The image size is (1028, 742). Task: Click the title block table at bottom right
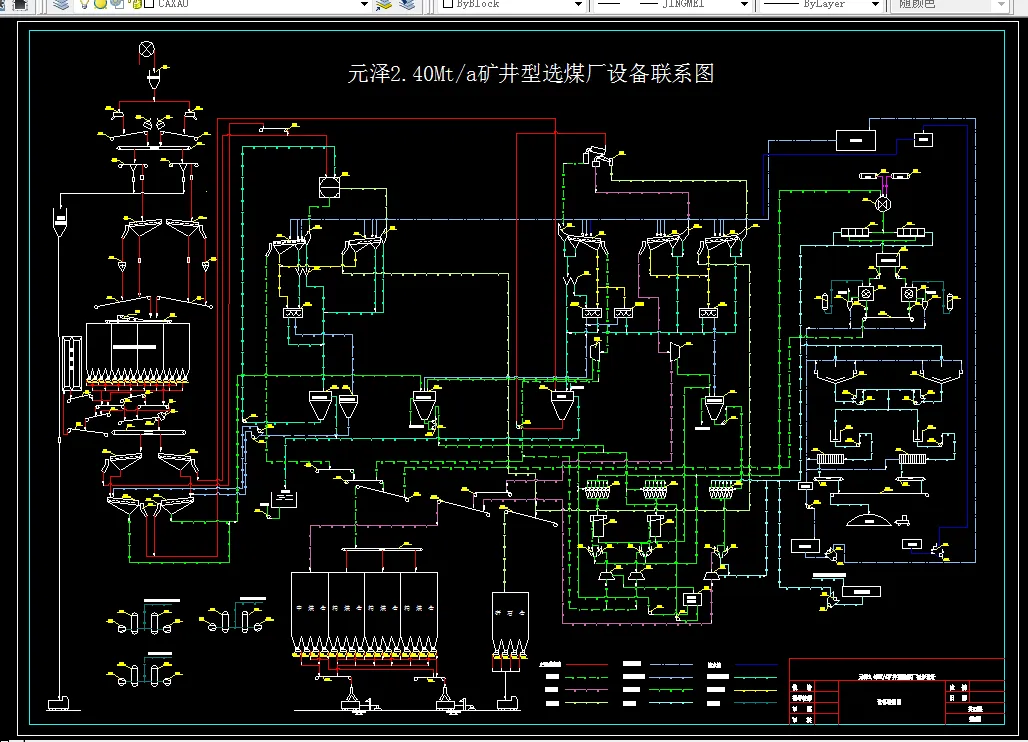coord(895,690)
